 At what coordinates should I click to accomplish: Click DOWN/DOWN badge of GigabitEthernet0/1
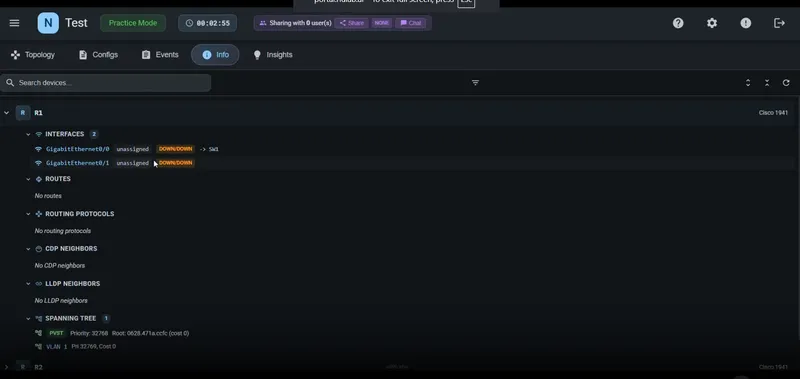tap(176, 163)
